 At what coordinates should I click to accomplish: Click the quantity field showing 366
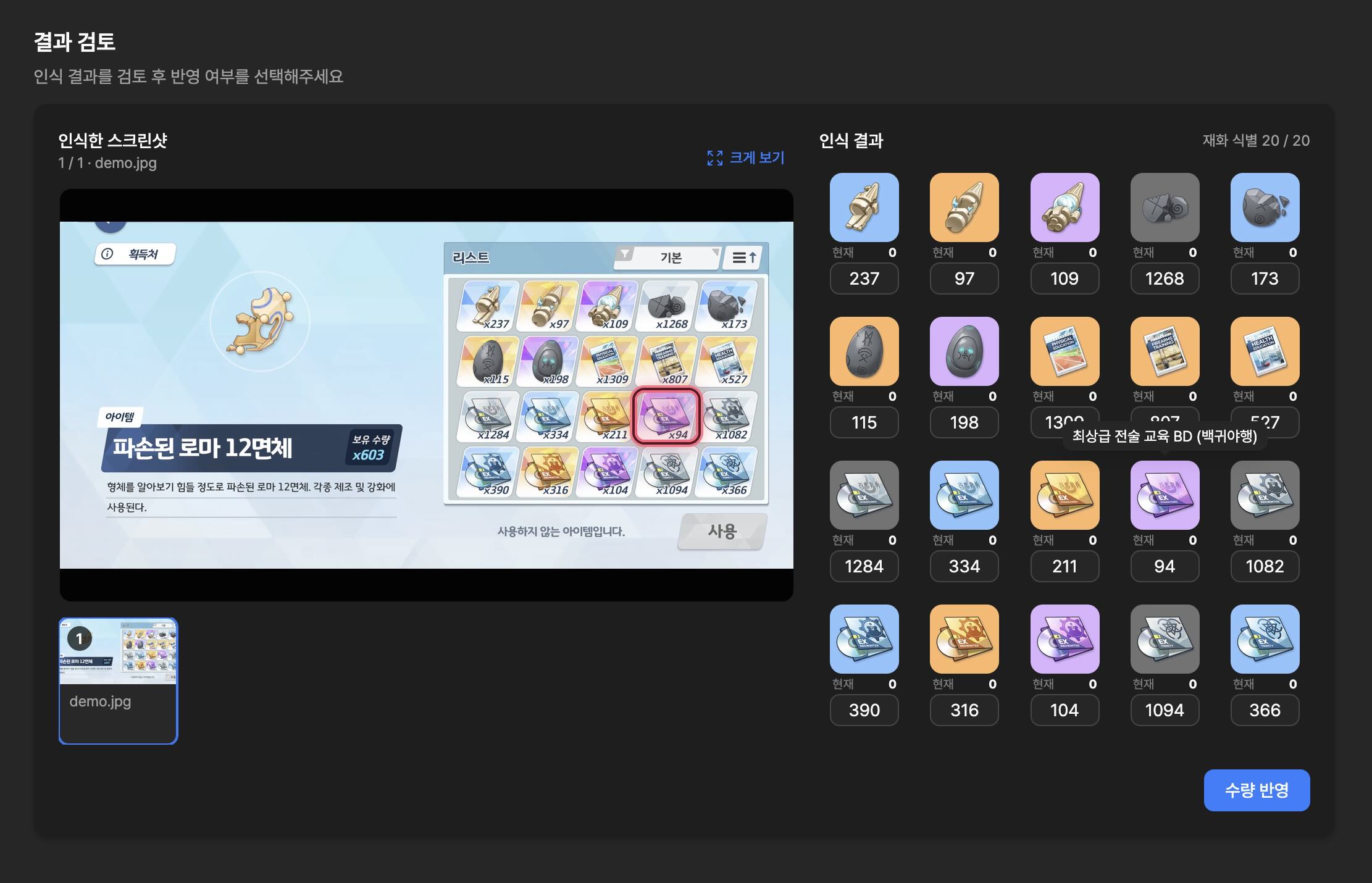pyautogui.click(x=1265, y=710)
